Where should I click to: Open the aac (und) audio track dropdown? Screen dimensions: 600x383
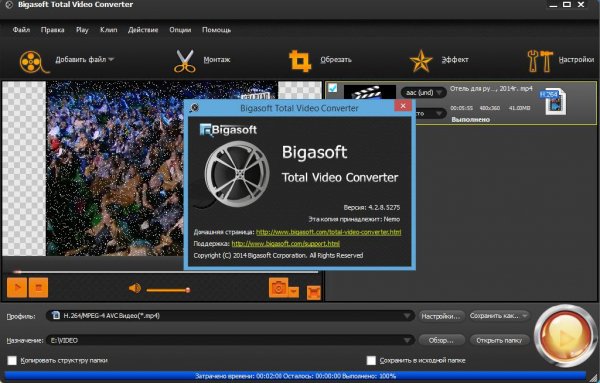coord(424,93)
